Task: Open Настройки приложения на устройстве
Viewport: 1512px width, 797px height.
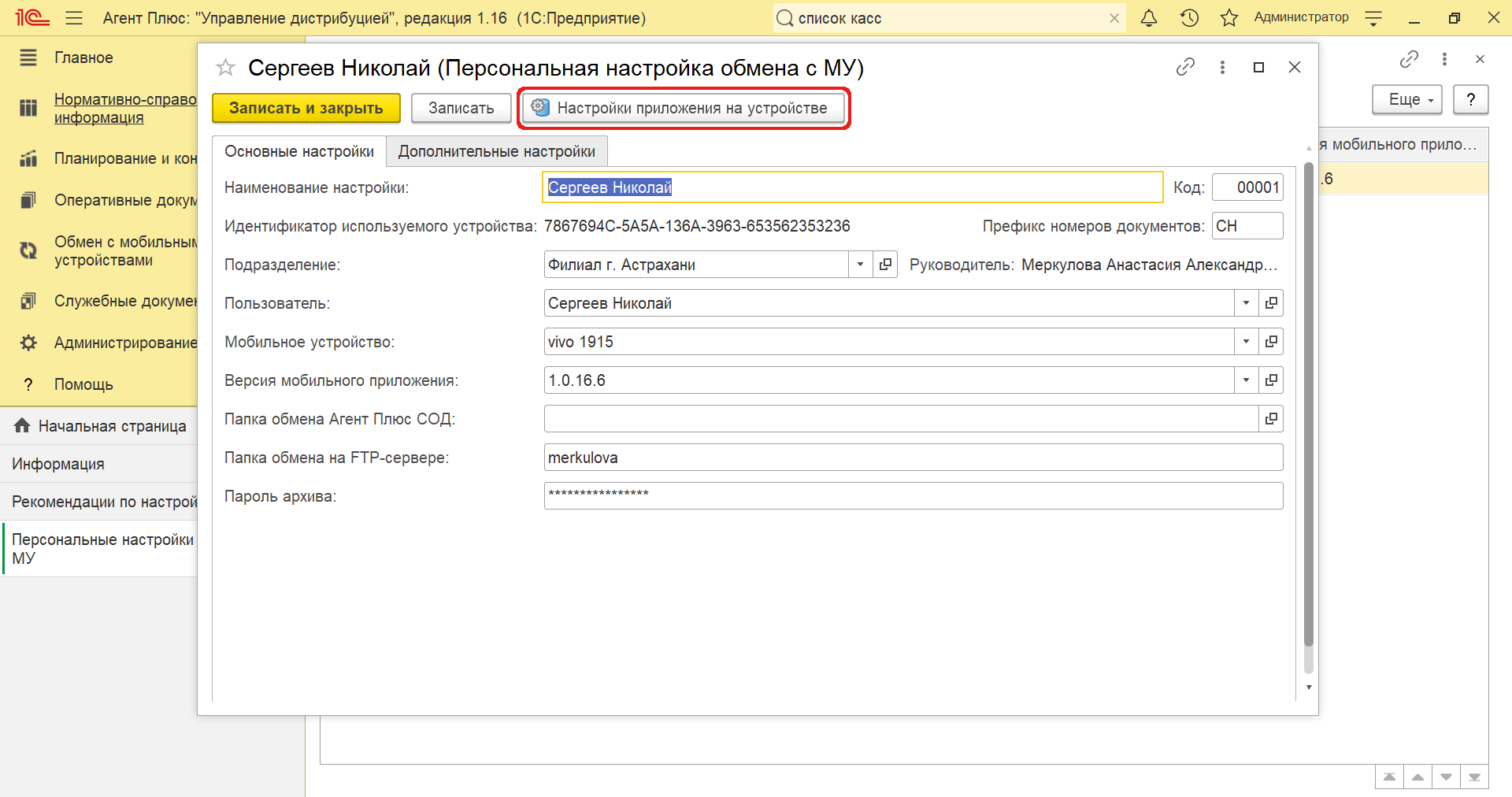Action: (684, 108)
